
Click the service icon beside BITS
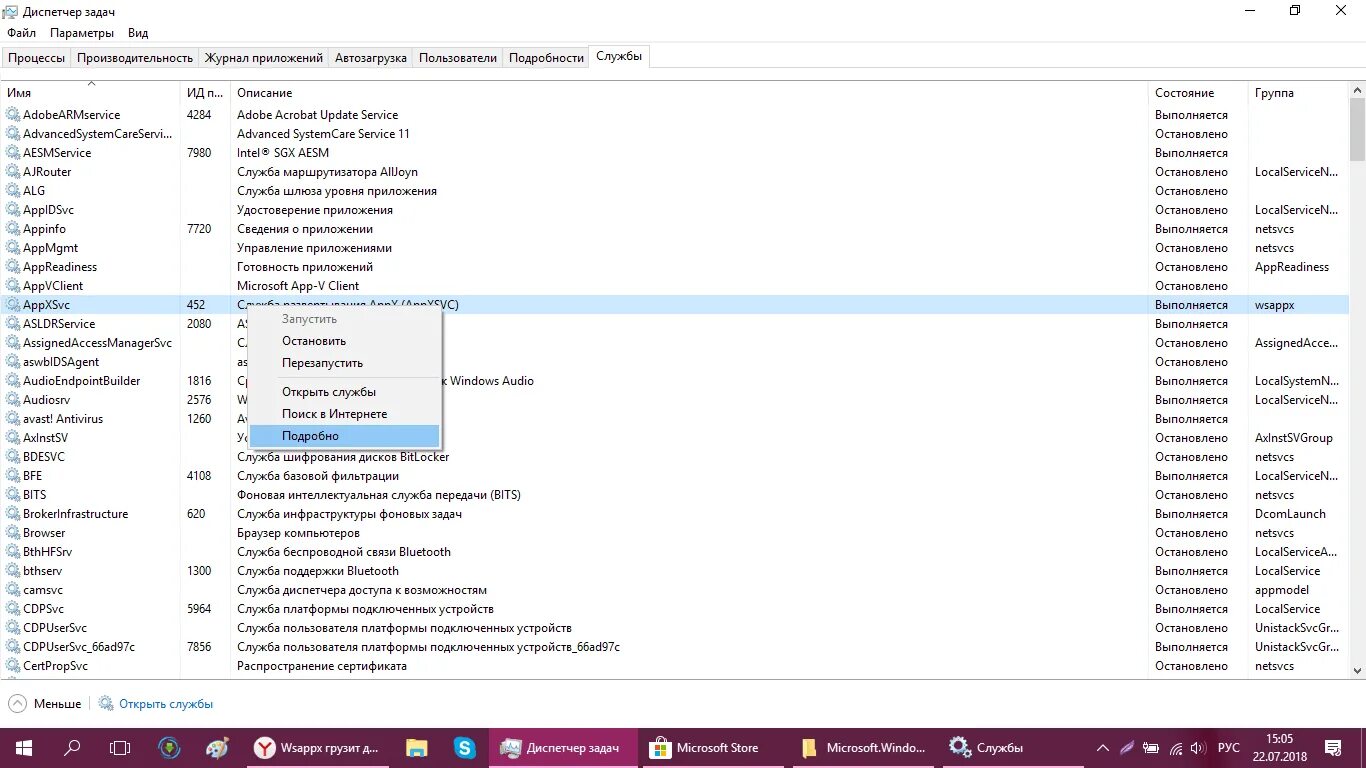coord(13,495)
